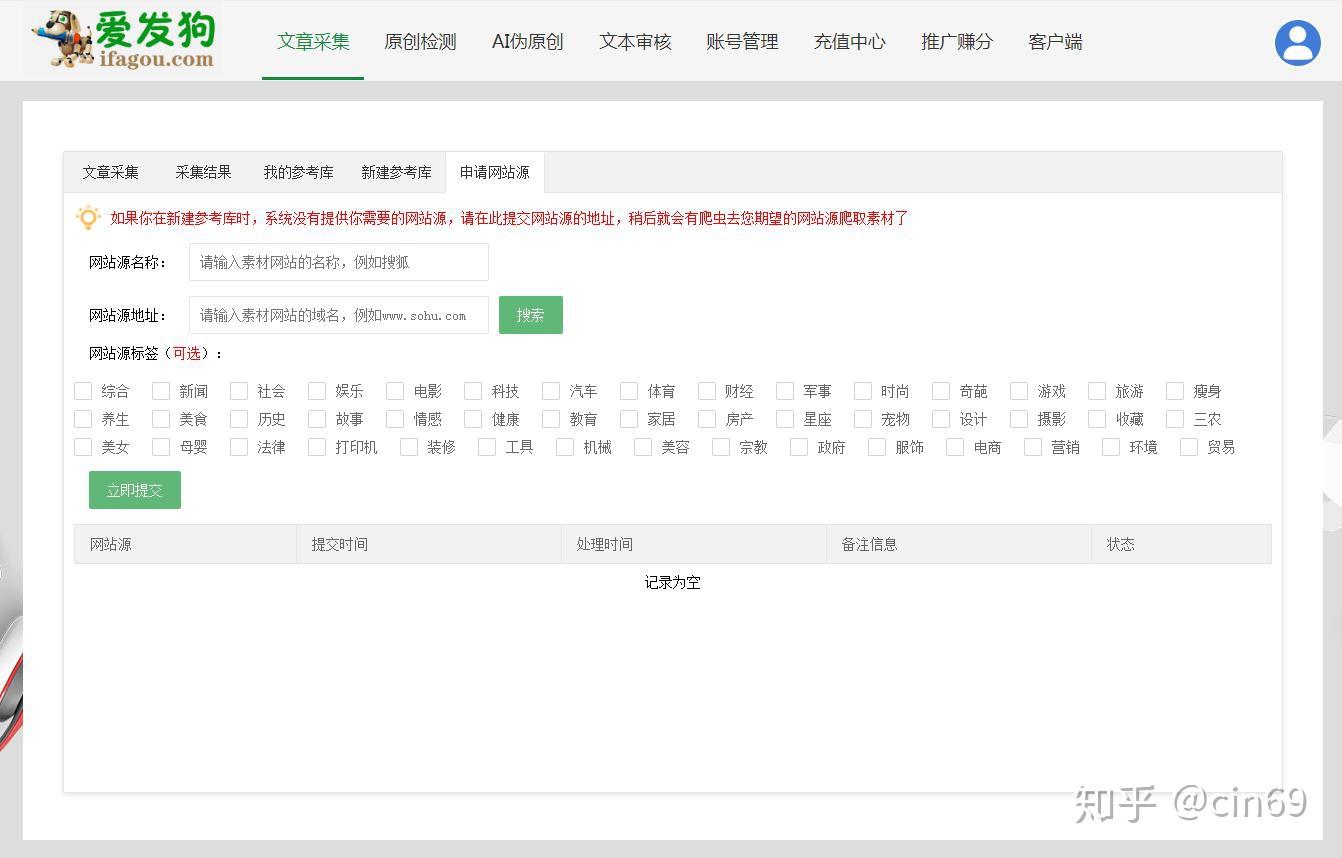This screenshot has width=1342, height=858.
Task: Select the 打印机 tag checkbox
Action: pyautogui.click(x=317, y=447)
